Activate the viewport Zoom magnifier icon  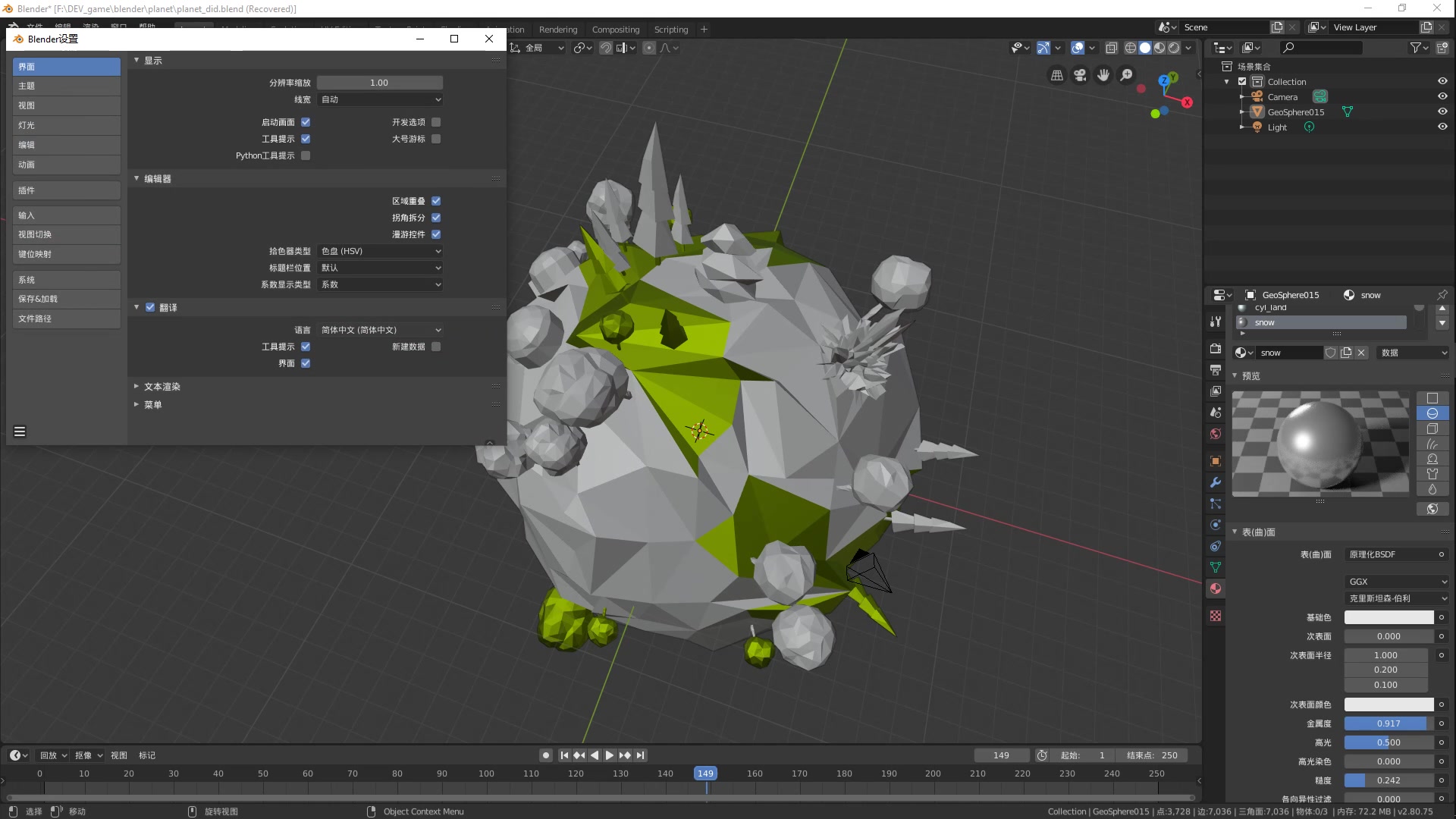pyautogui.click(x=1127, y=75)
